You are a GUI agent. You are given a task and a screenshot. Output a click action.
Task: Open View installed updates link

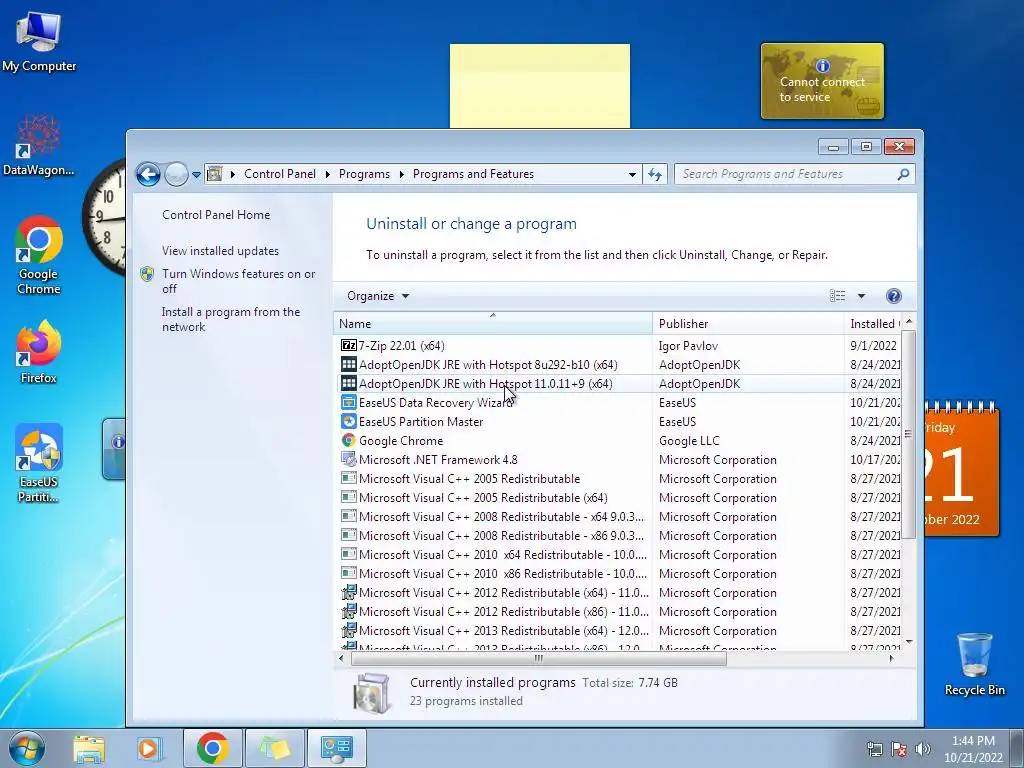pyautogui.click(x=220, y=251)
